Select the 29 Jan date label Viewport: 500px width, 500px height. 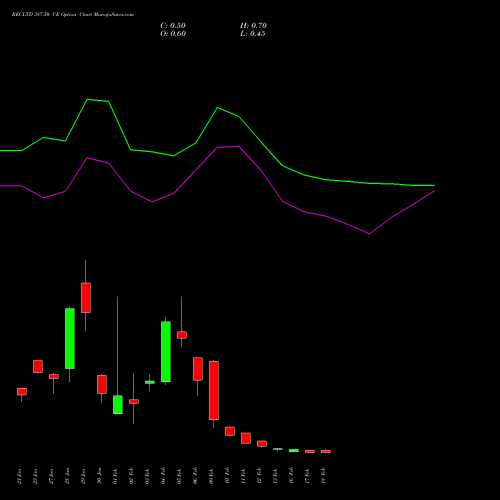[x=83, y=476]
